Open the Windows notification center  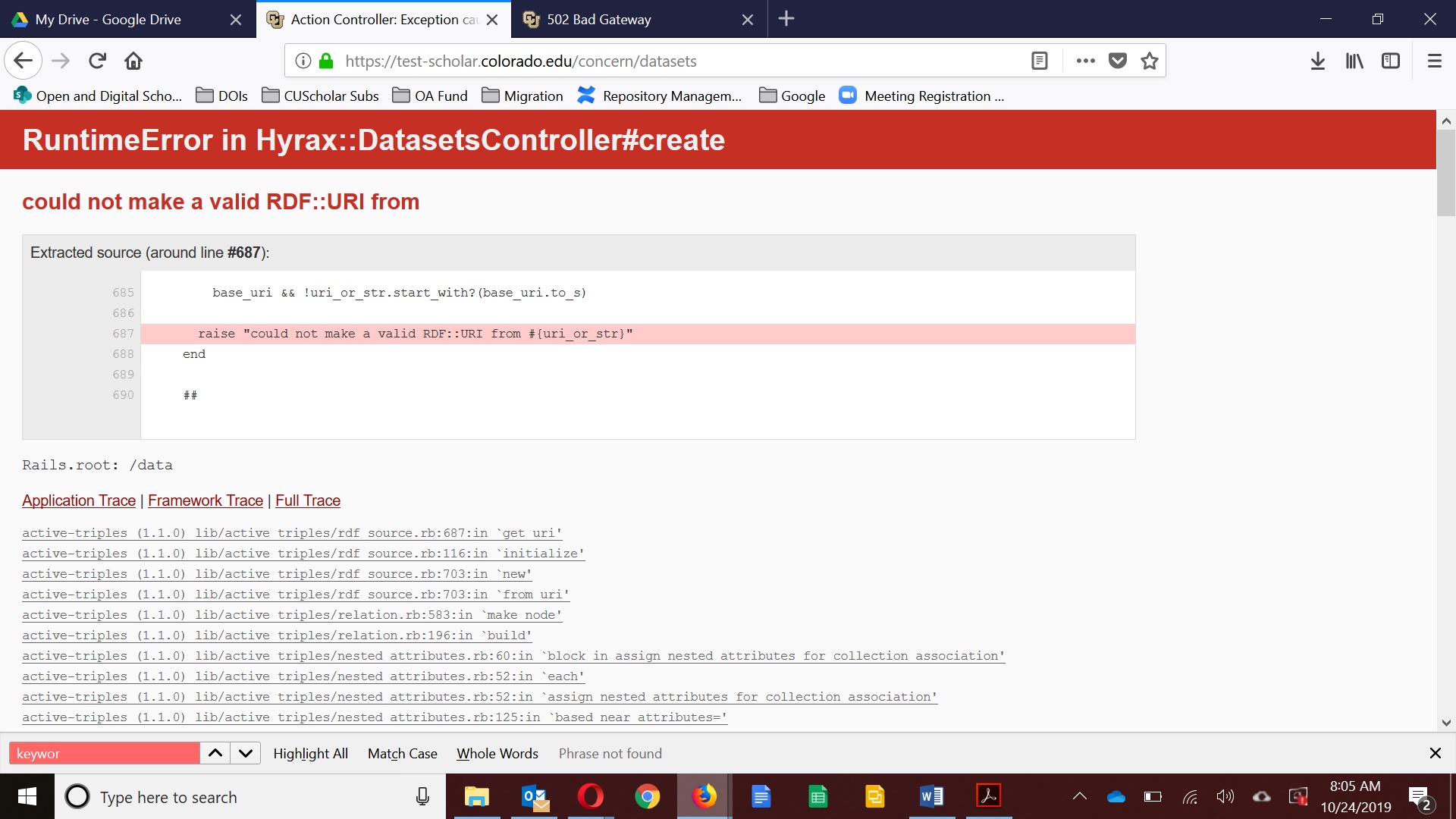pyautogui.click(x=1420, y=797)
